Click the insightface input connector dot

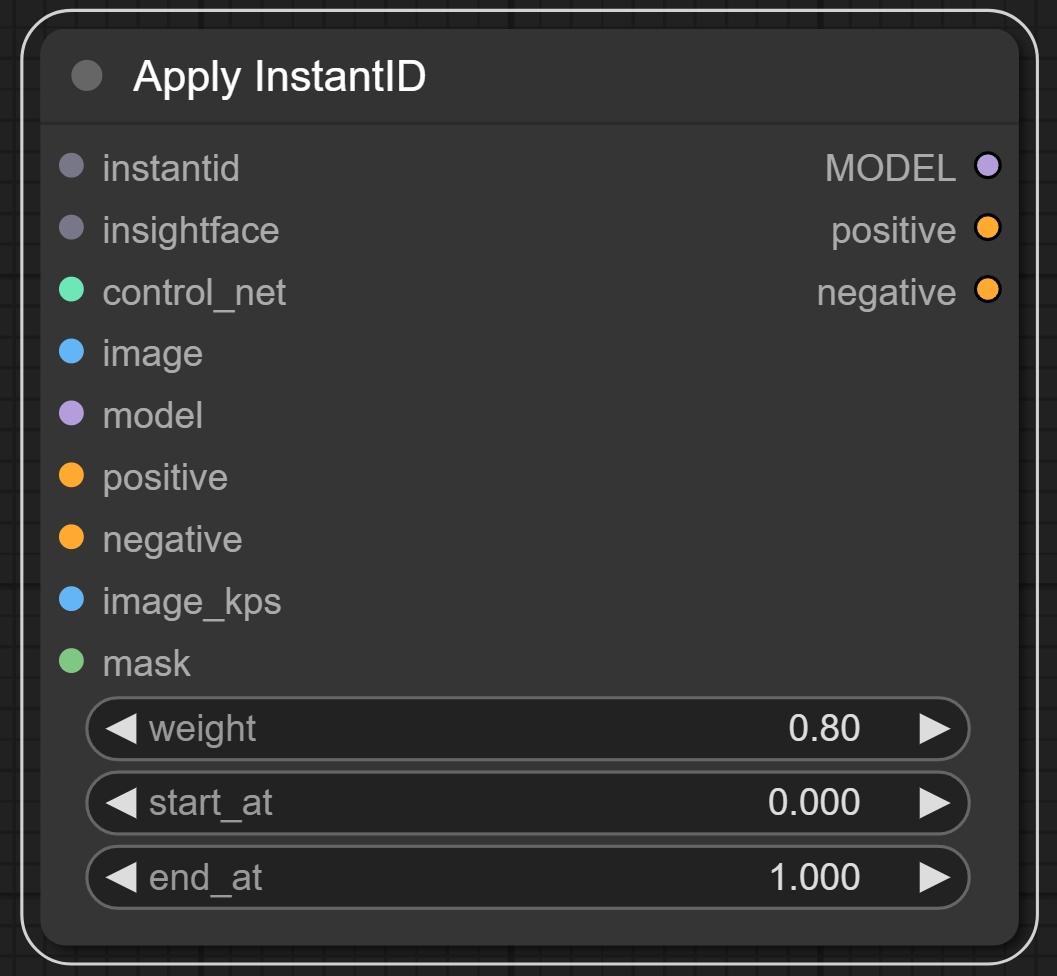pos(71,228)
